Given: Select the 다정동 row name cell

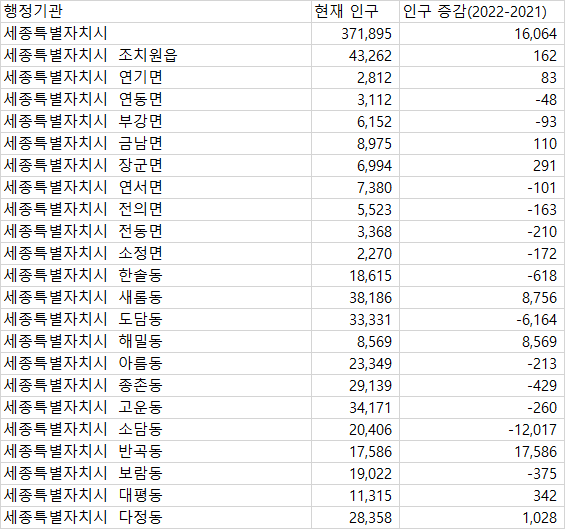Looking at the screenshot, I should [156, 517].
